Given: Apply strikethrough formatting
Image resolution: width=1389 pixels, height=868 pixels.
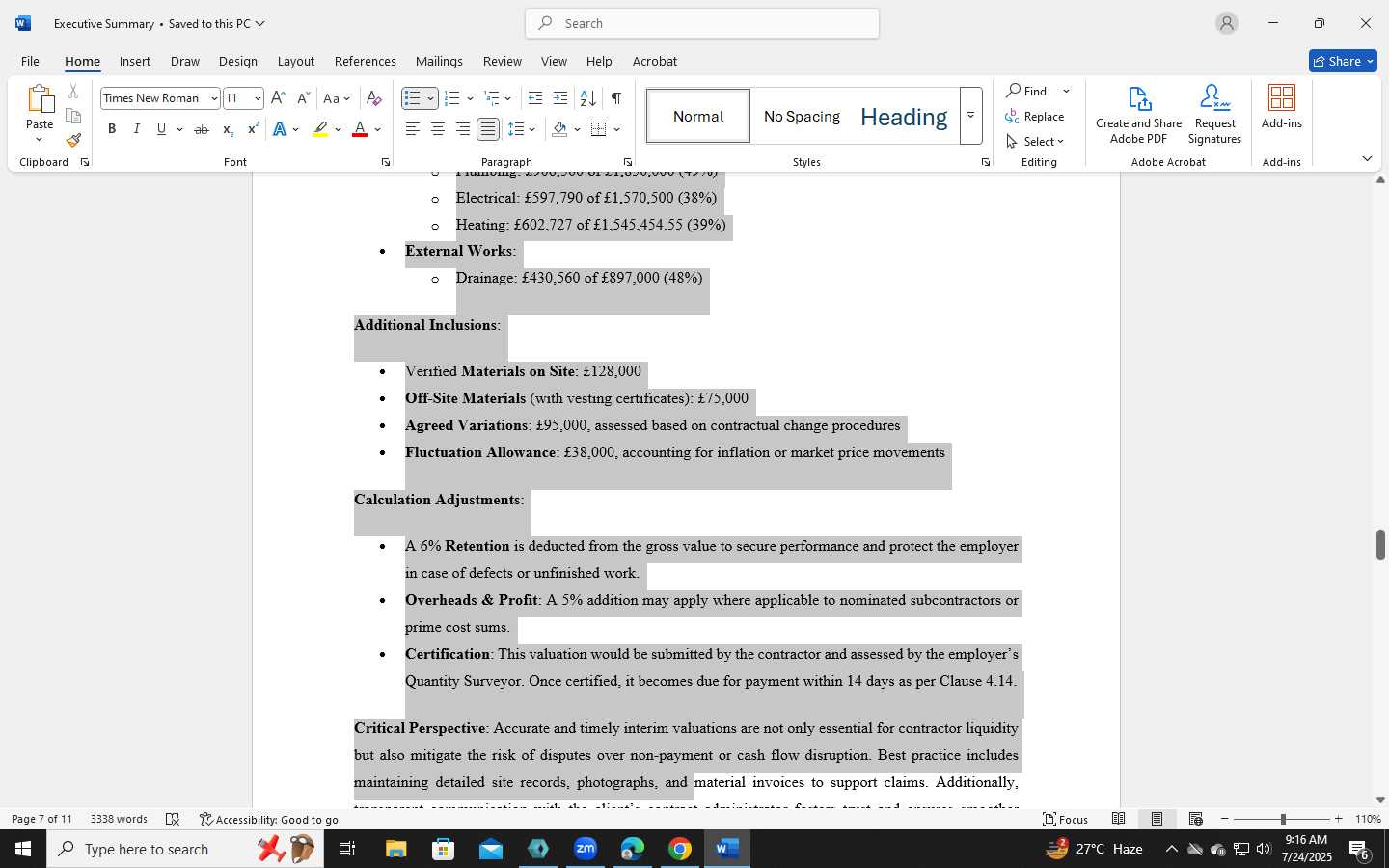Looking at the screenshot, I should coord(202,129).
